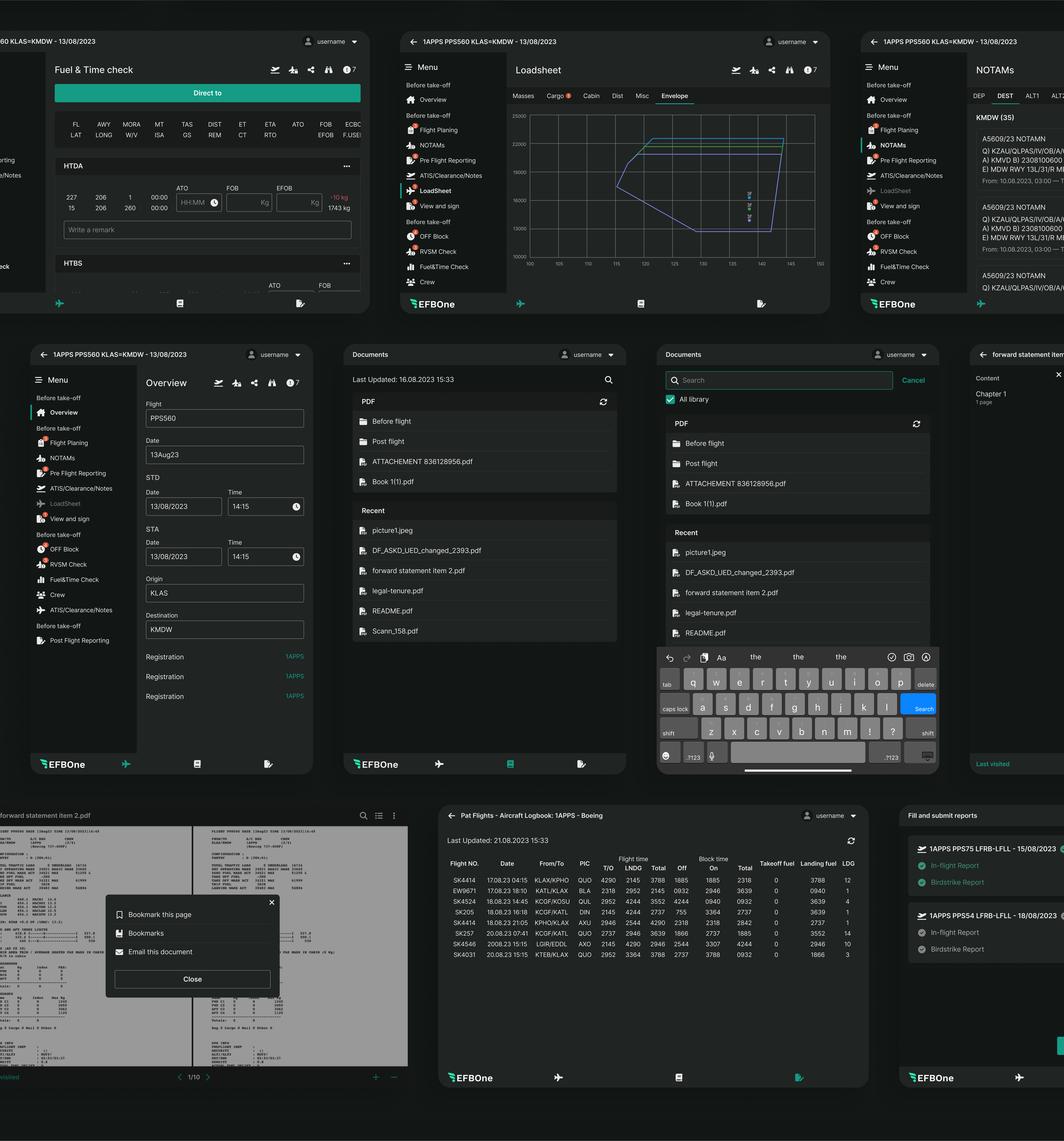Screen dimensions: 1064x1141
Task: Open Post Flight Reporting in Overview menu
Action: pyautogui.click(x=79, y=641)
